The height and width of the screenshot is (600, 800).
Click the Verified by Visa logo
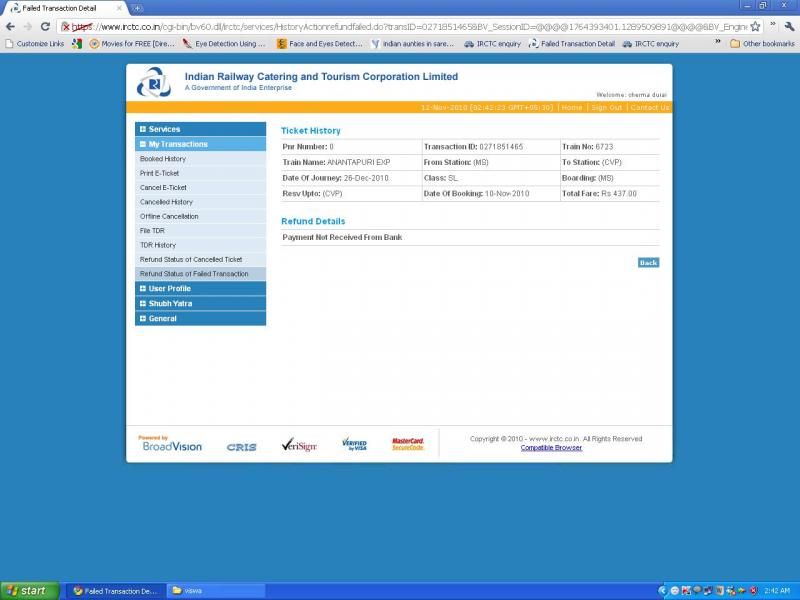point(354,444)
